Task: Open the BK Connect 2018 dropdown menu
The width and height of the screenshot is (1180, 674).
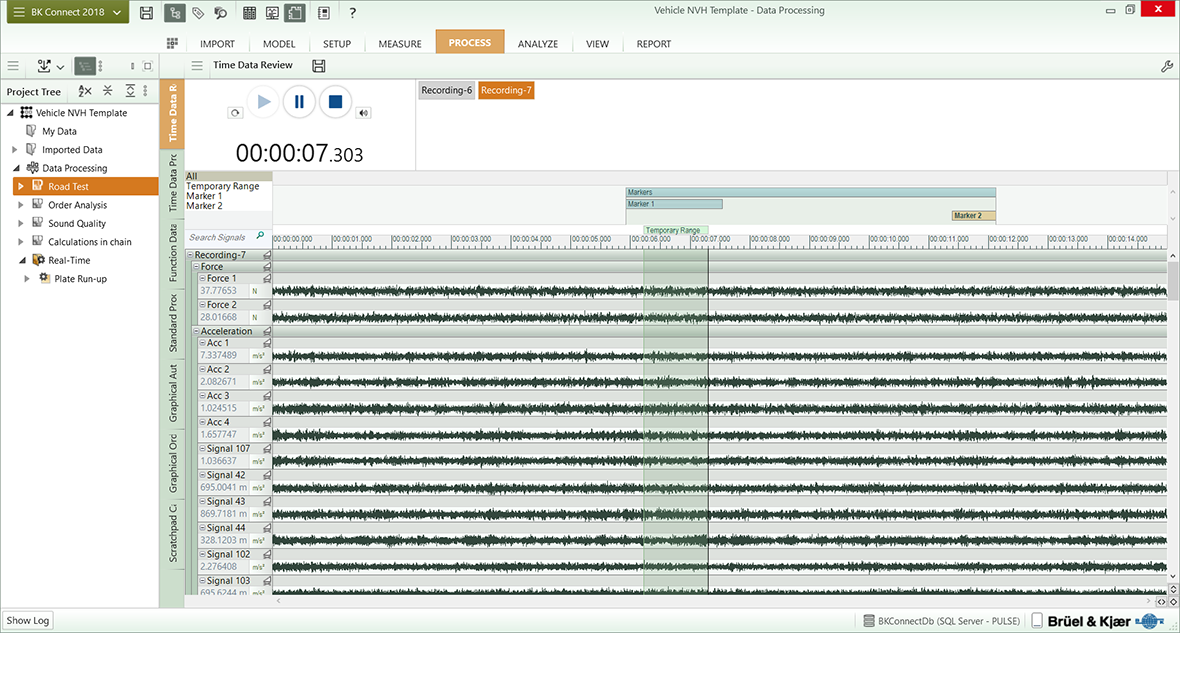Action: tap(65, 13)
